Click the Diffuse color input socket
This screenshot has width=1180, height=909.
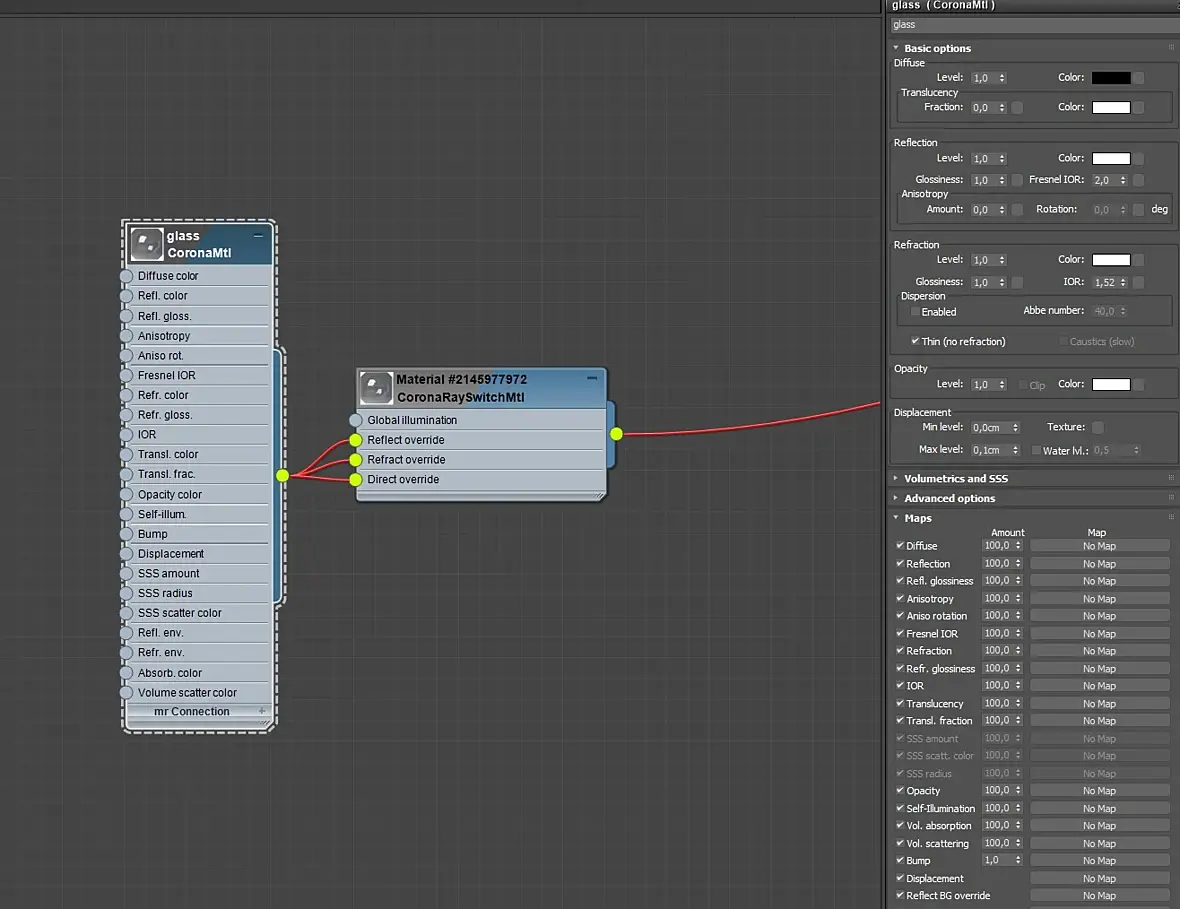point(127,276)
